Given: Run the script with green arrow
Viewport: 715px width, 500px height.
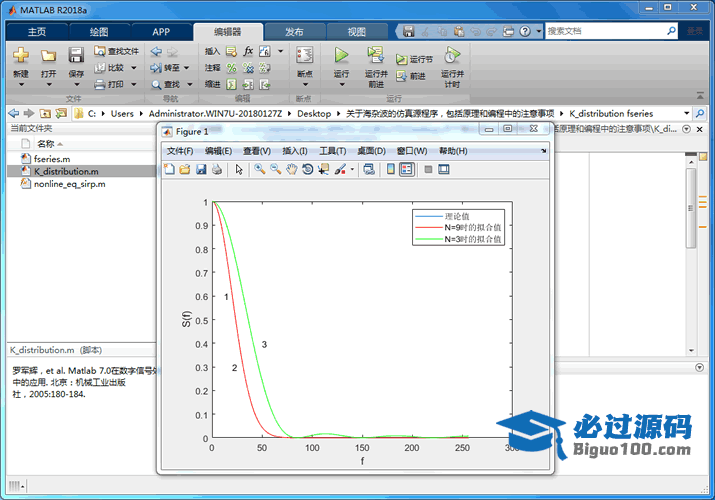Looking at the screenshot, I should (x=341, y=55).
